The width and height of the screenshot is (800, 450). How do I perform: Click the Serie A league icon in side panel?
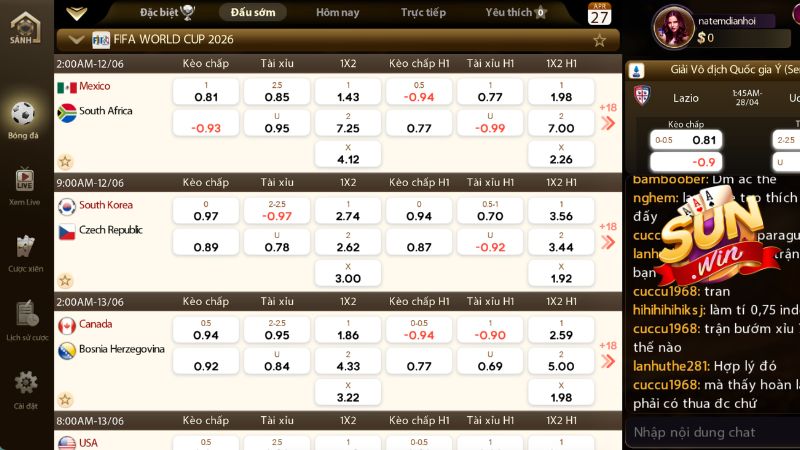636,70
